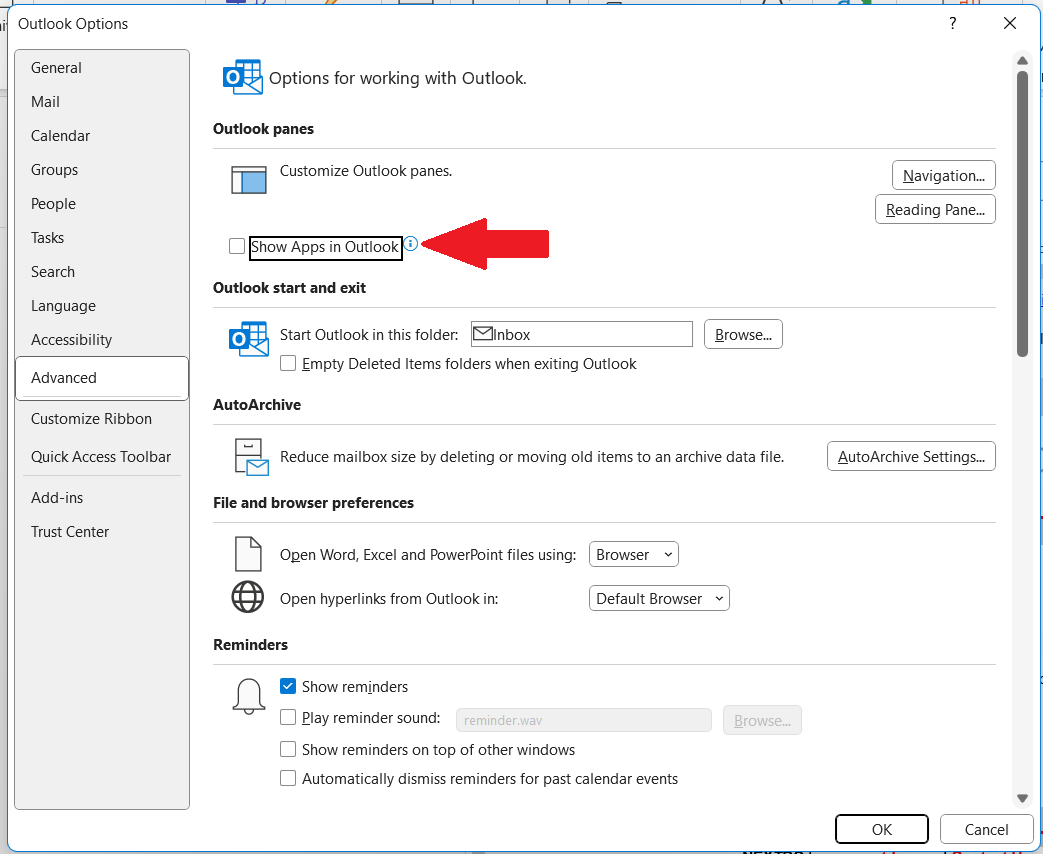Click 'File and browser preferences' heading
The width and height of the screenshot is (1043, 854).
pyautogui.click(x=313, y=503)
